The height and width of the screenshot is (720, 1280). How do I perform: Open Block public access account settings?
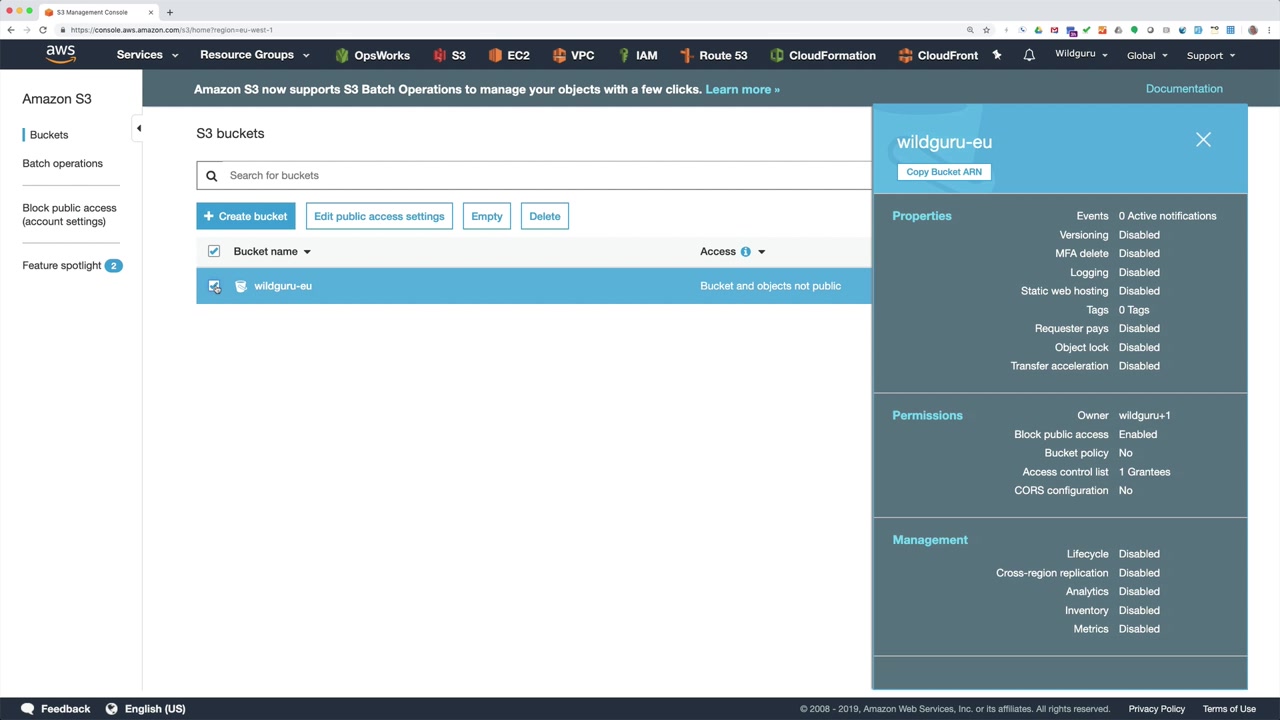coord(69,214)
